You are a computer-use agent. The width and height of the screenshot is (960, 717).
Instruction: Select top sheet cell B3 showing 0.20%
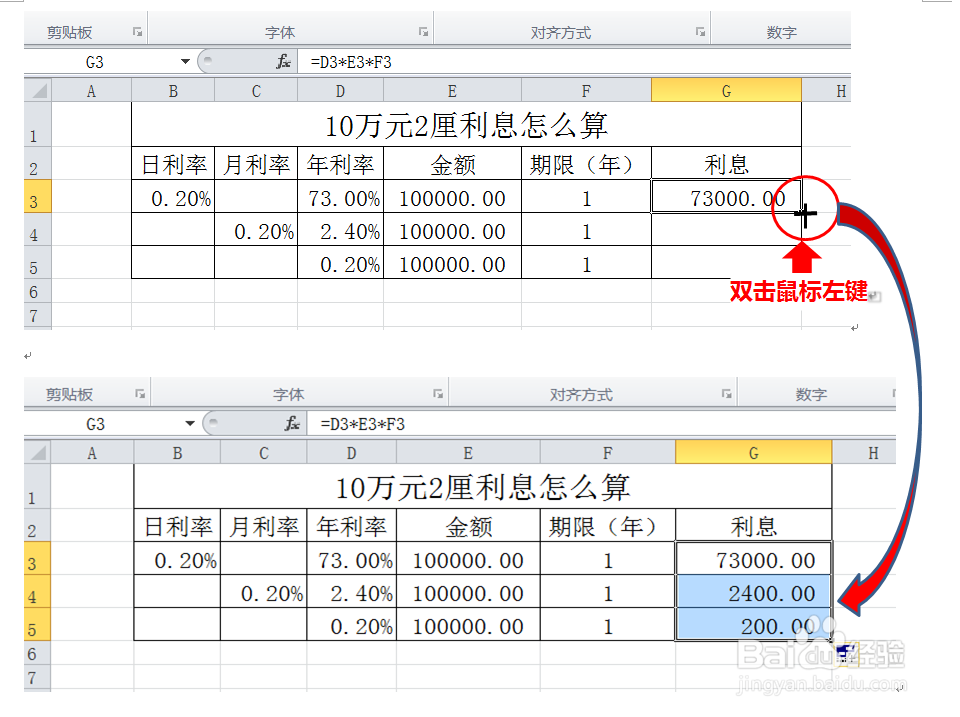pyautogui.click(x=173, y=196)
